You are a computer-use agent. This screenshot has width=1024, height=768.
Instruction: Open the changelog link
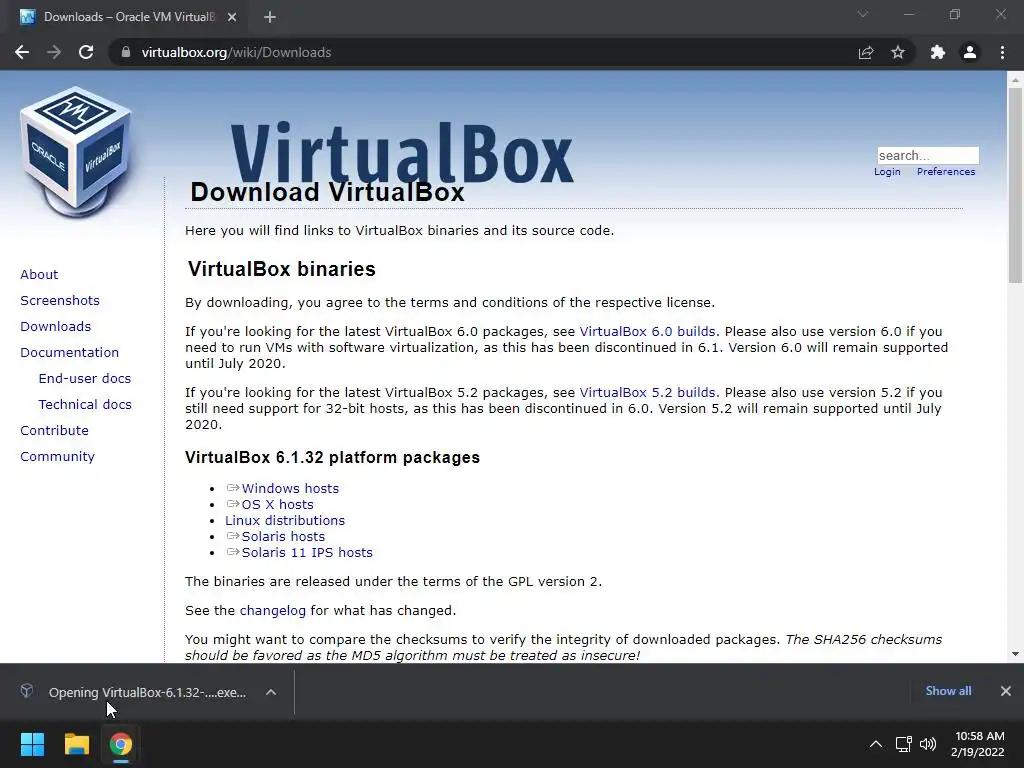[x=272, y=611]
